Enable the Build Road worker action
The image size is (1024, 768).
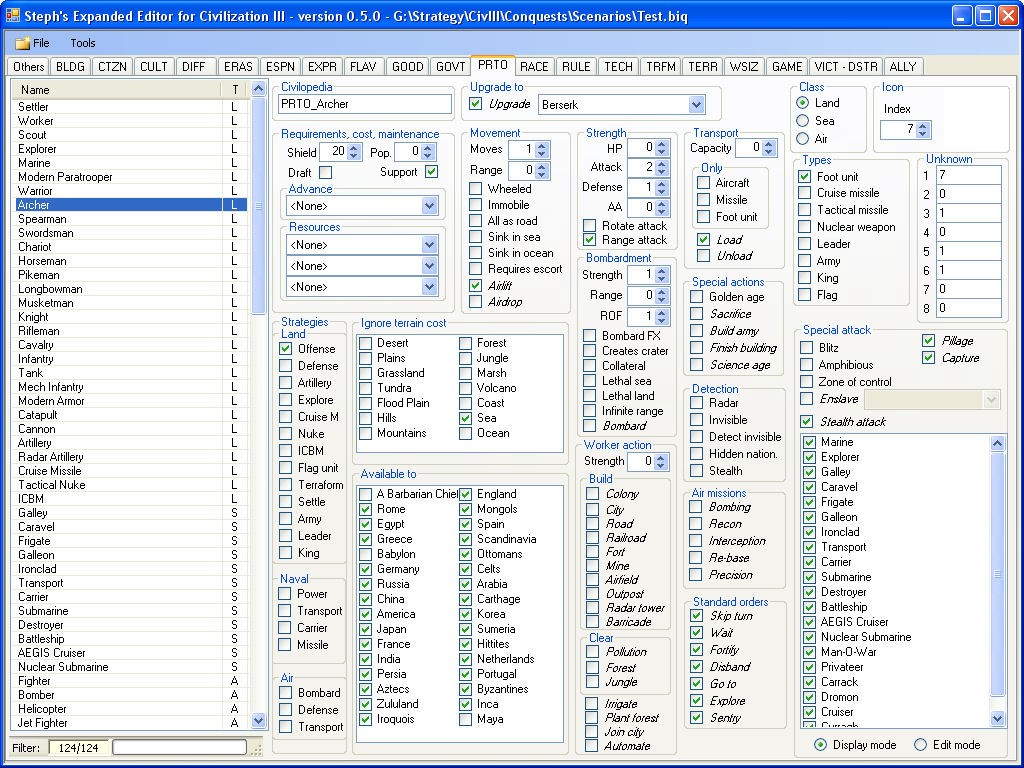click(x=592, y=524)
